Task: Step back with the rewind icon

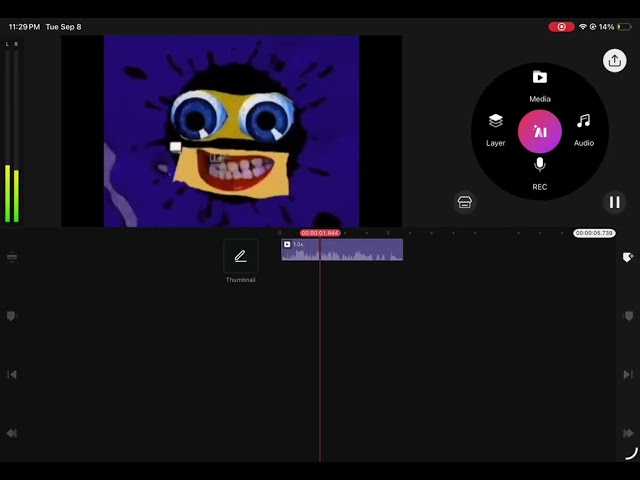Action: 12,433
